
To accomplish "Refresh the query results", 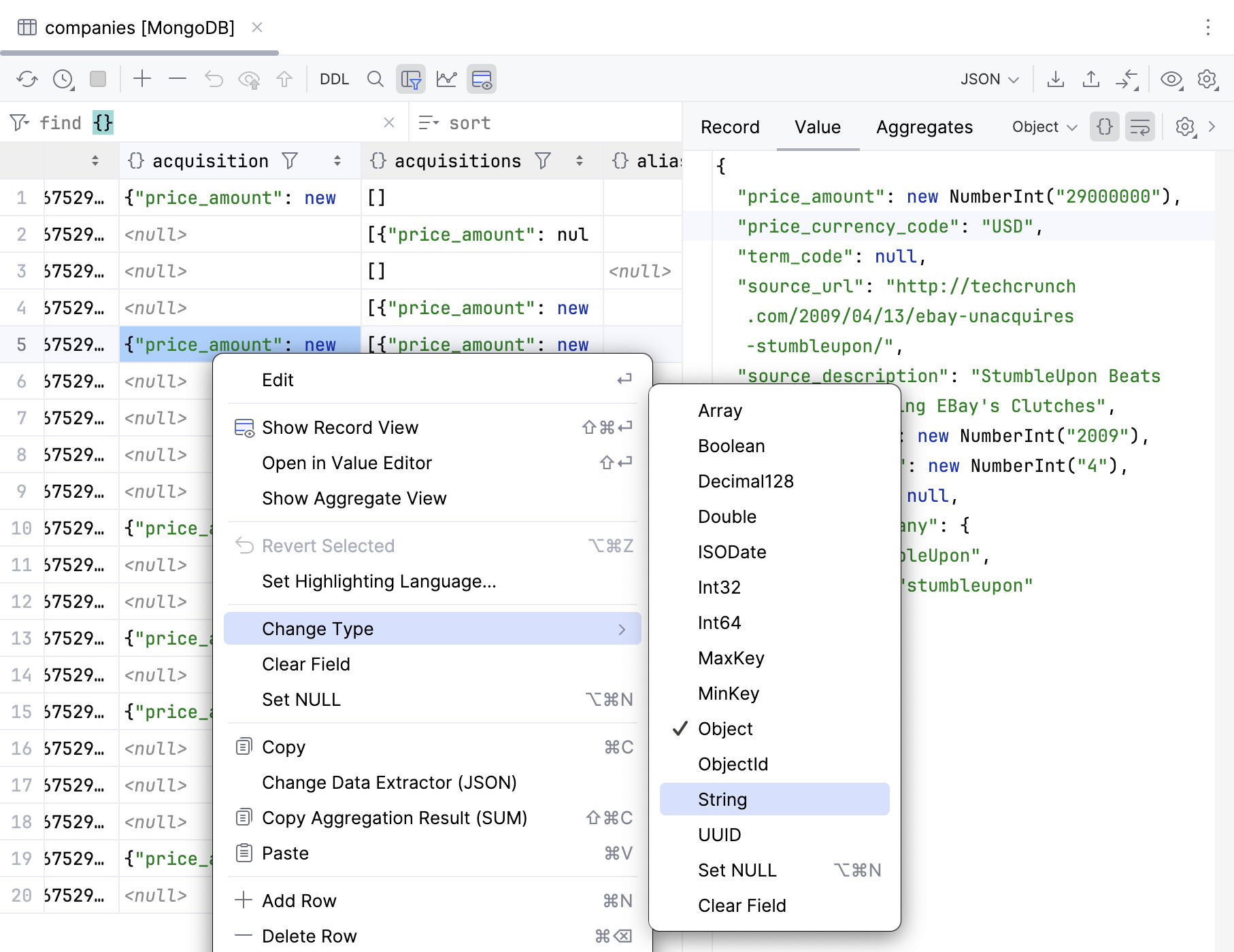I will tap(28, 78).
